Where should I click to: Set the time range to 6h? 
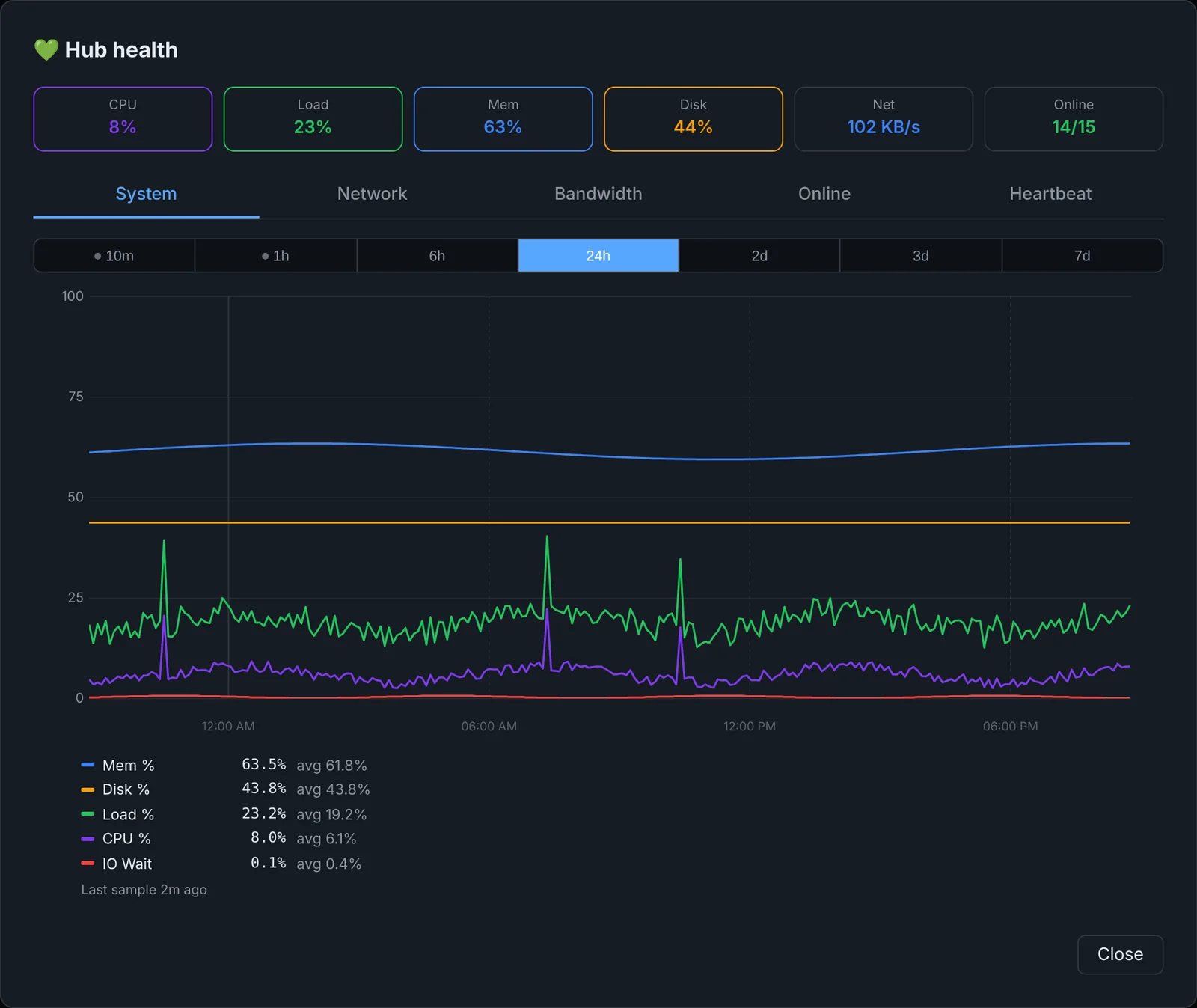(437, 256)
